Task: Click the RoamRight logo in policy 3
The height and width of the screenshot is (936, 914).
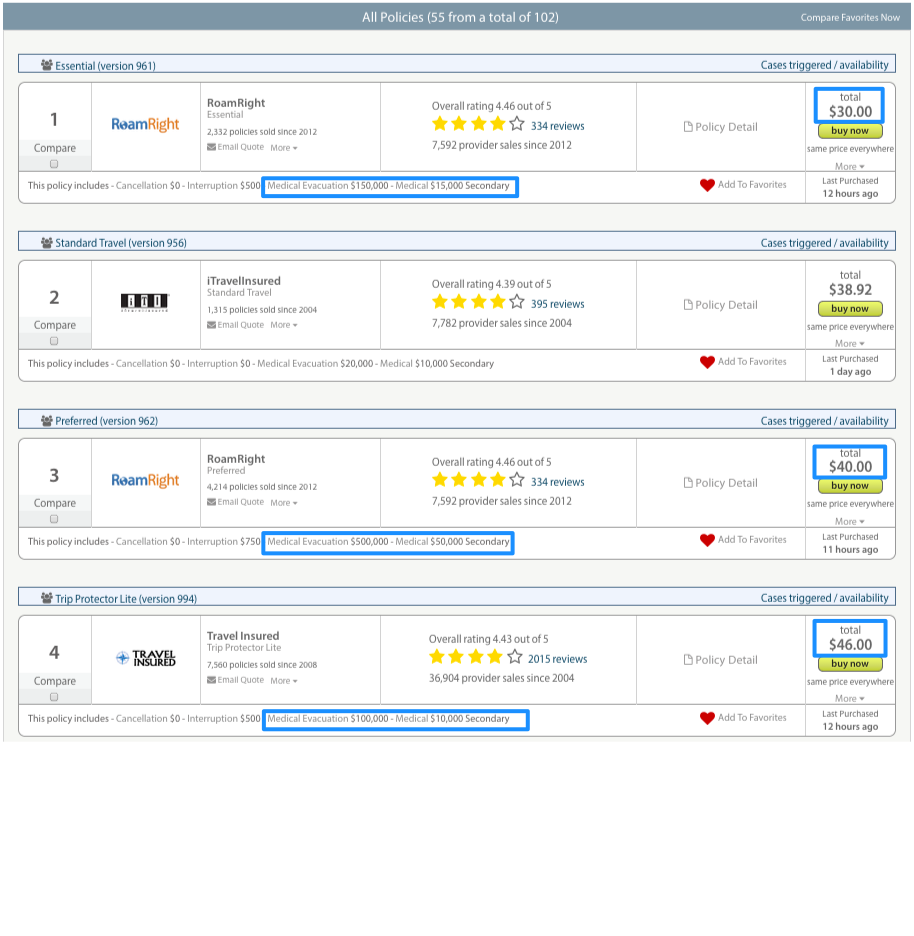Action: (146, 481)
